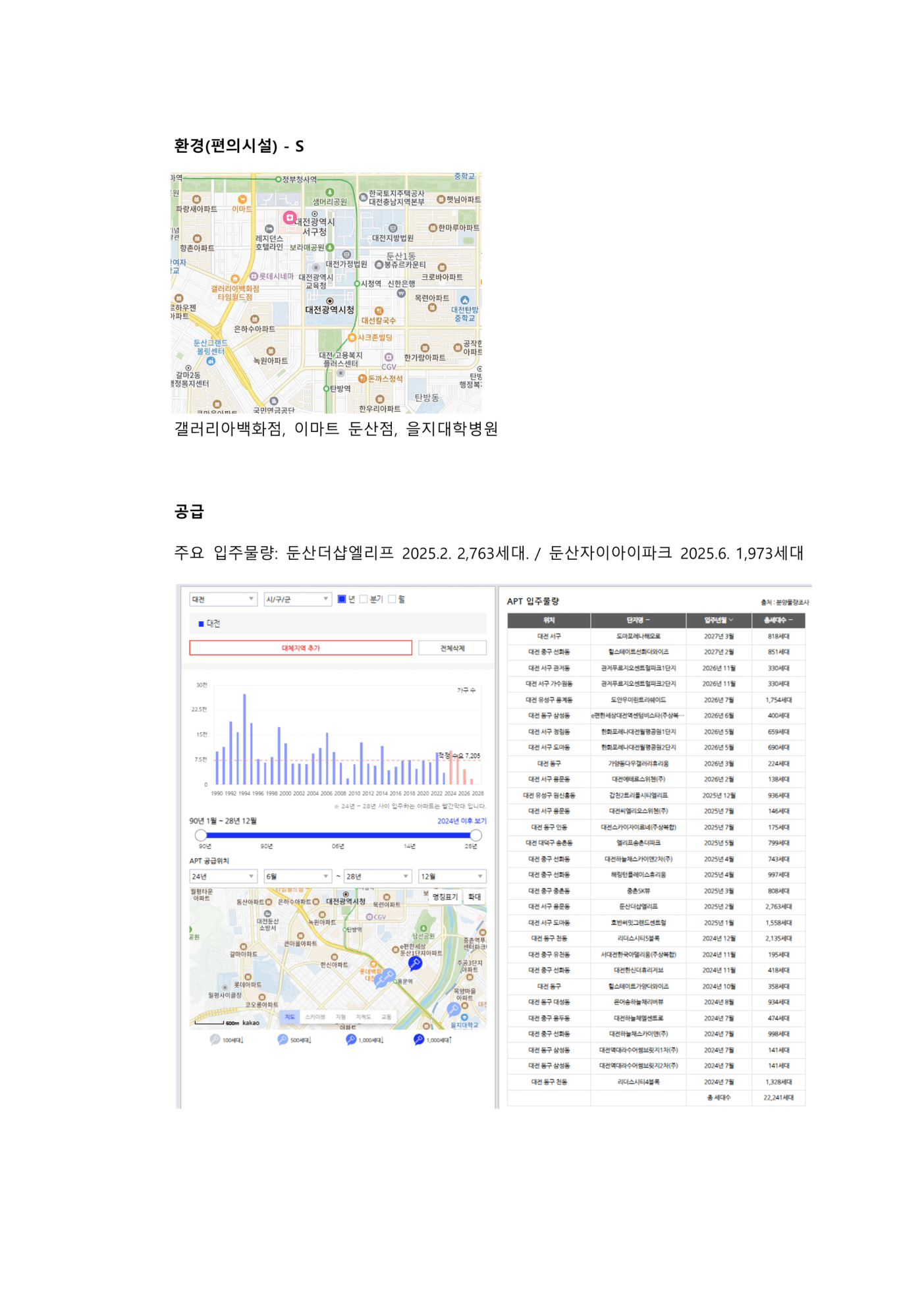Click the 1994 bar in supply chart
The image size is (924, 1306).
coord(244,739)
